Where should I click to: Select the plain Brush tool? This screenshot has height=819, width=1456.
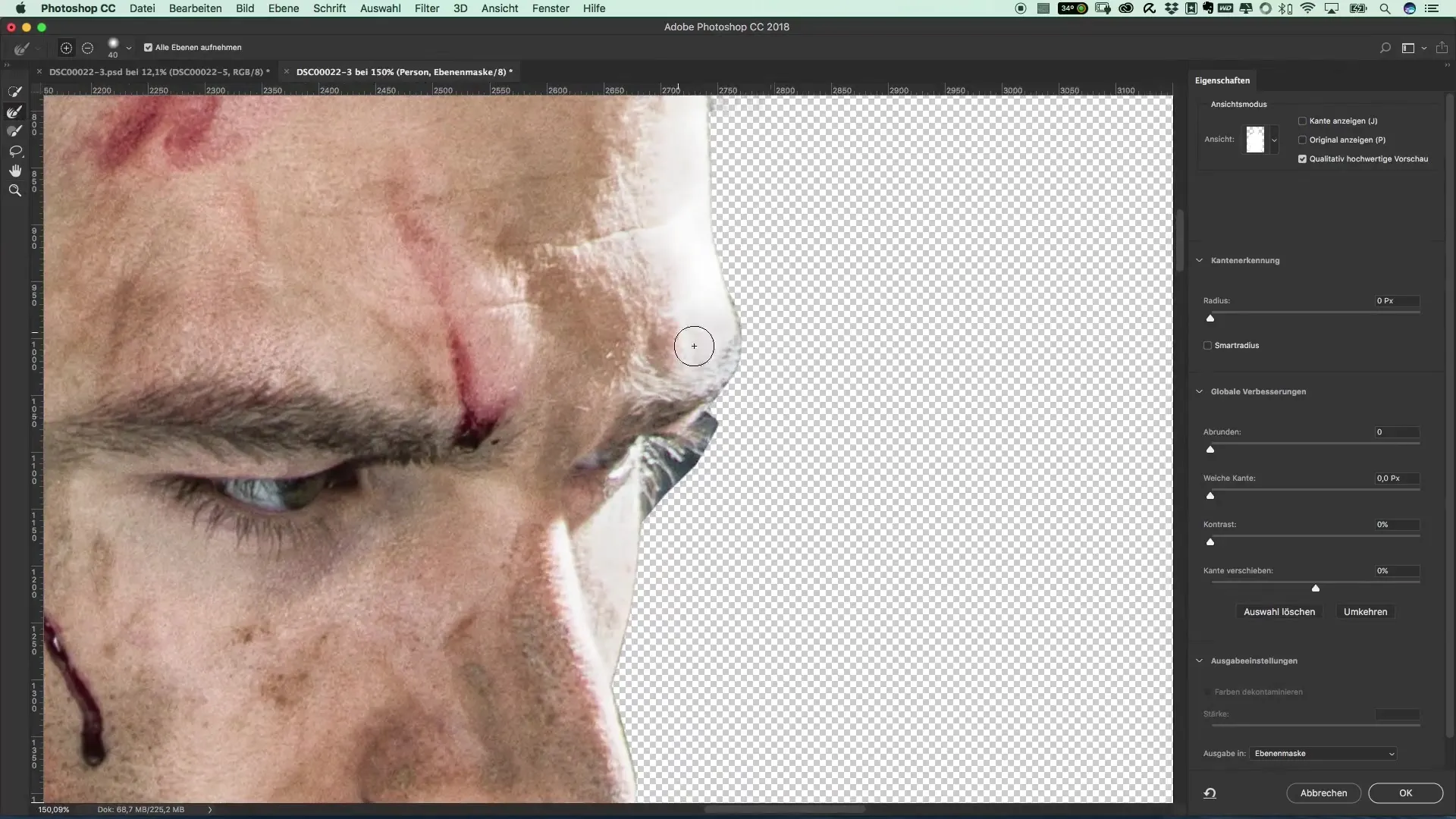coord(14,131)
